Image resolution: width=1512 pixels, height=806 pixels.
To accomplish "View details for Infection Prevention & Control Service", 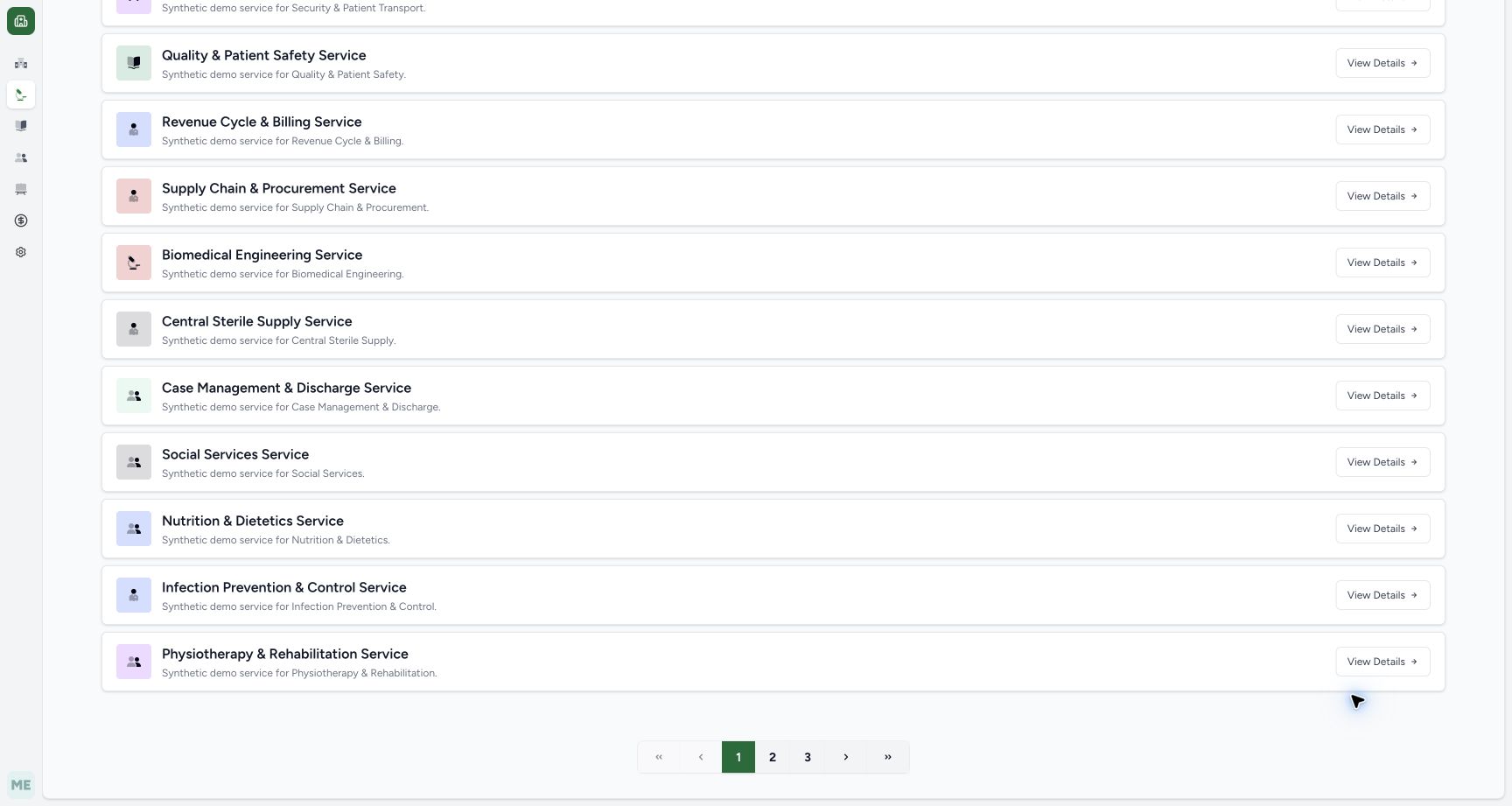I will 1382,595.
